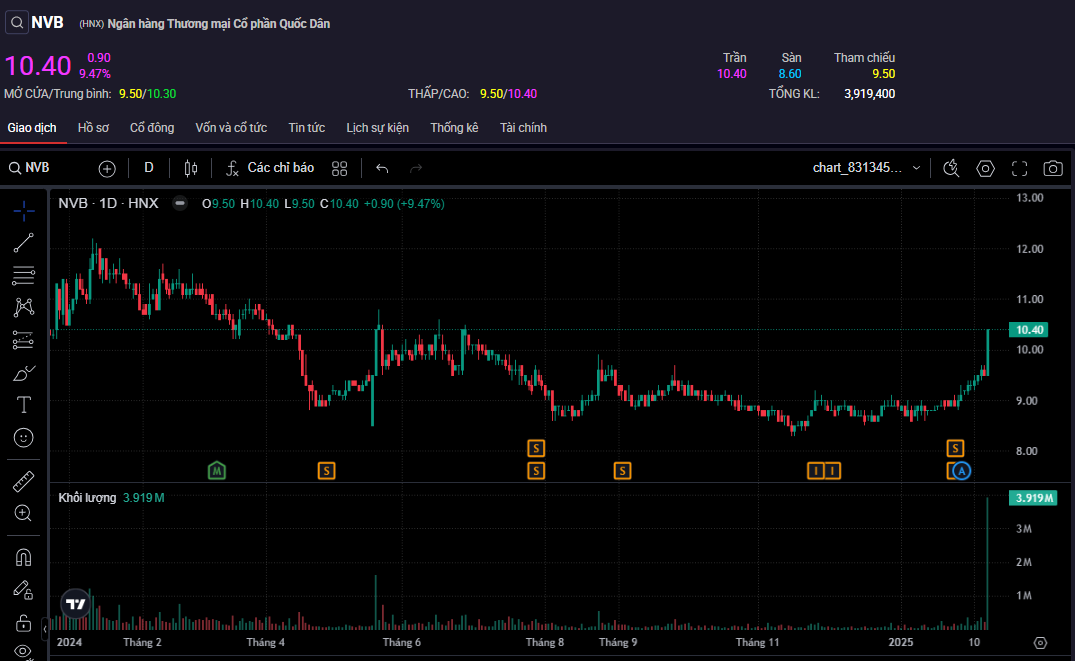The height and width of the screenshot is (661, 1075).
Task: Select the text annotation tool
Action: (24, 405)
